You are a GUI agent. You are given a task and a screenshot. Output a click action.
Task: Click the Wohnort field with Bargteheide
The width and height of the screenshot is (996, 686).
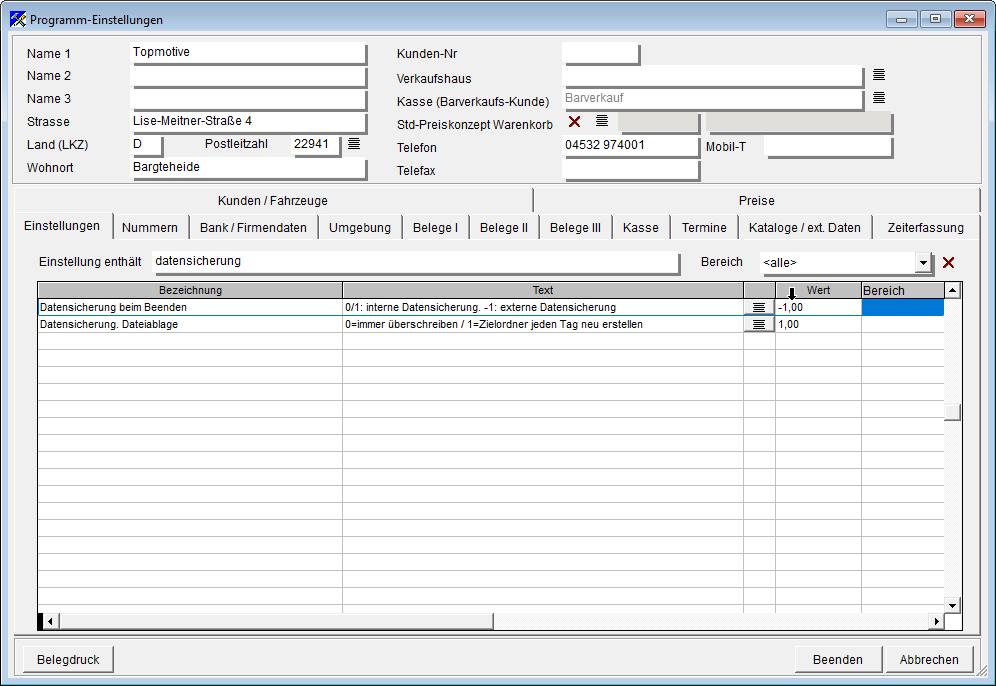click(248, 168)
